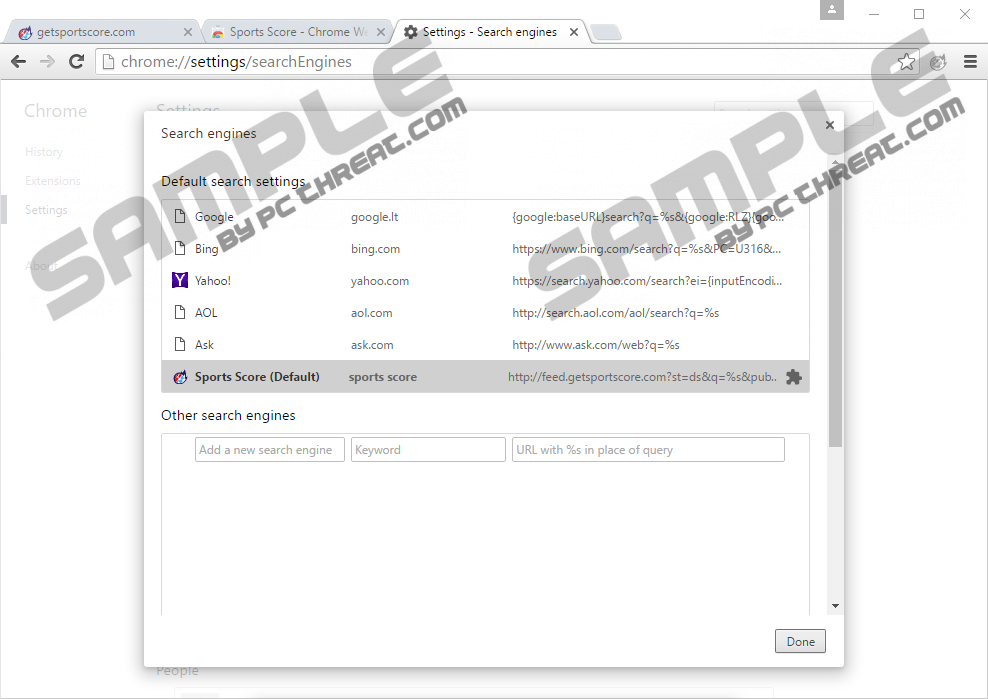This screenshot has height=699, width=988.
Task: Close the Search engines dialog with X
Action: click(x=830, y=125)
